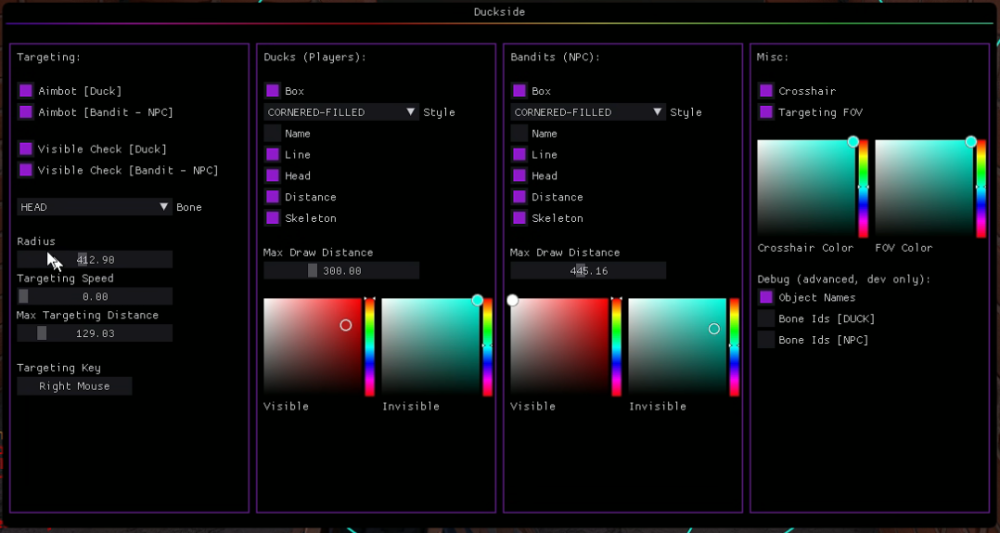The height and width of the screenshot is (533, 1000).
Task: Click the Bandits Invisible color picker square
Action: [x=676, y=345]
